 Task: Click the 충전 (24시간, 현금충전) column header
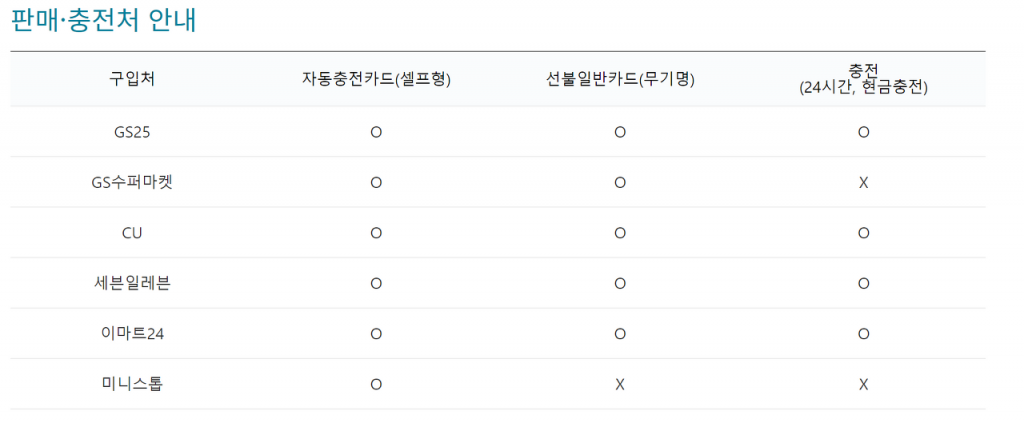(863, 79)
